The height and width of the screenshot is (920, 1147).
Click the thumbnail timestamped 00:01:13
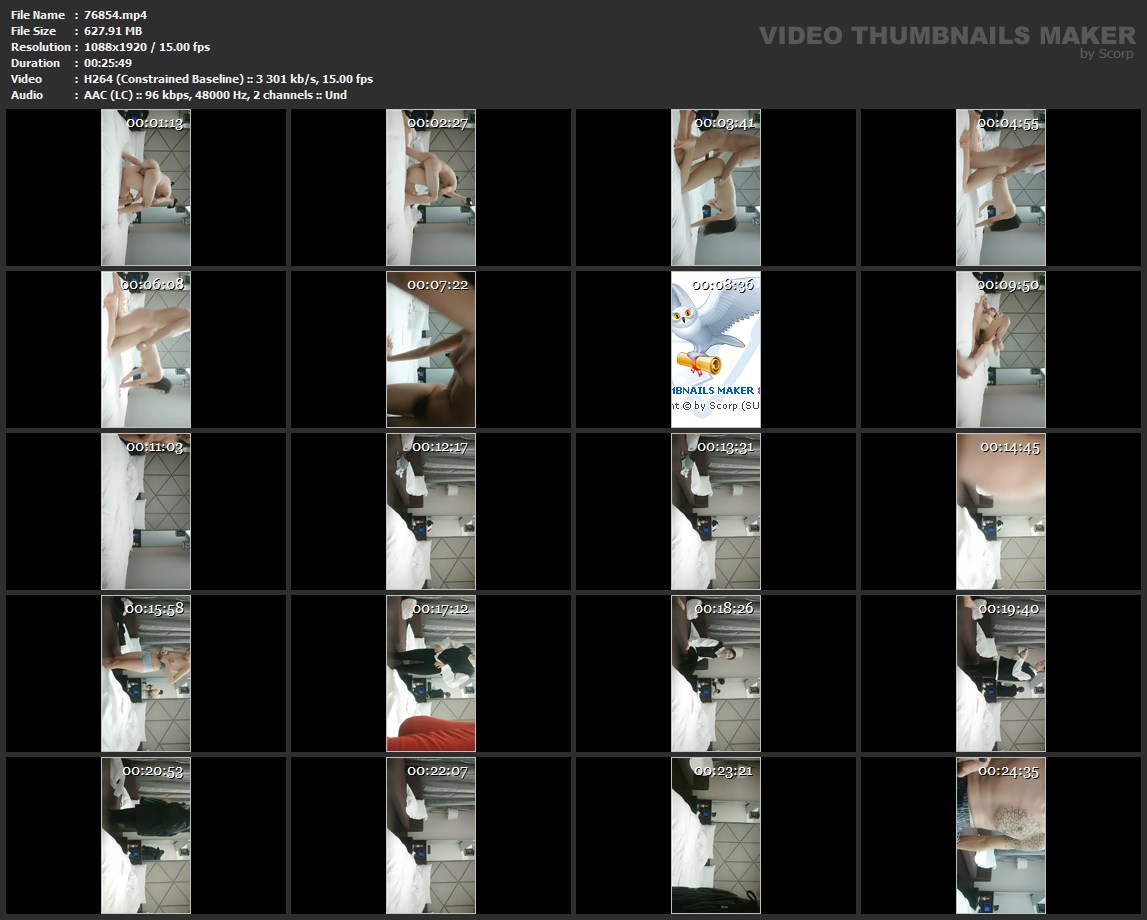pos(146,187)
